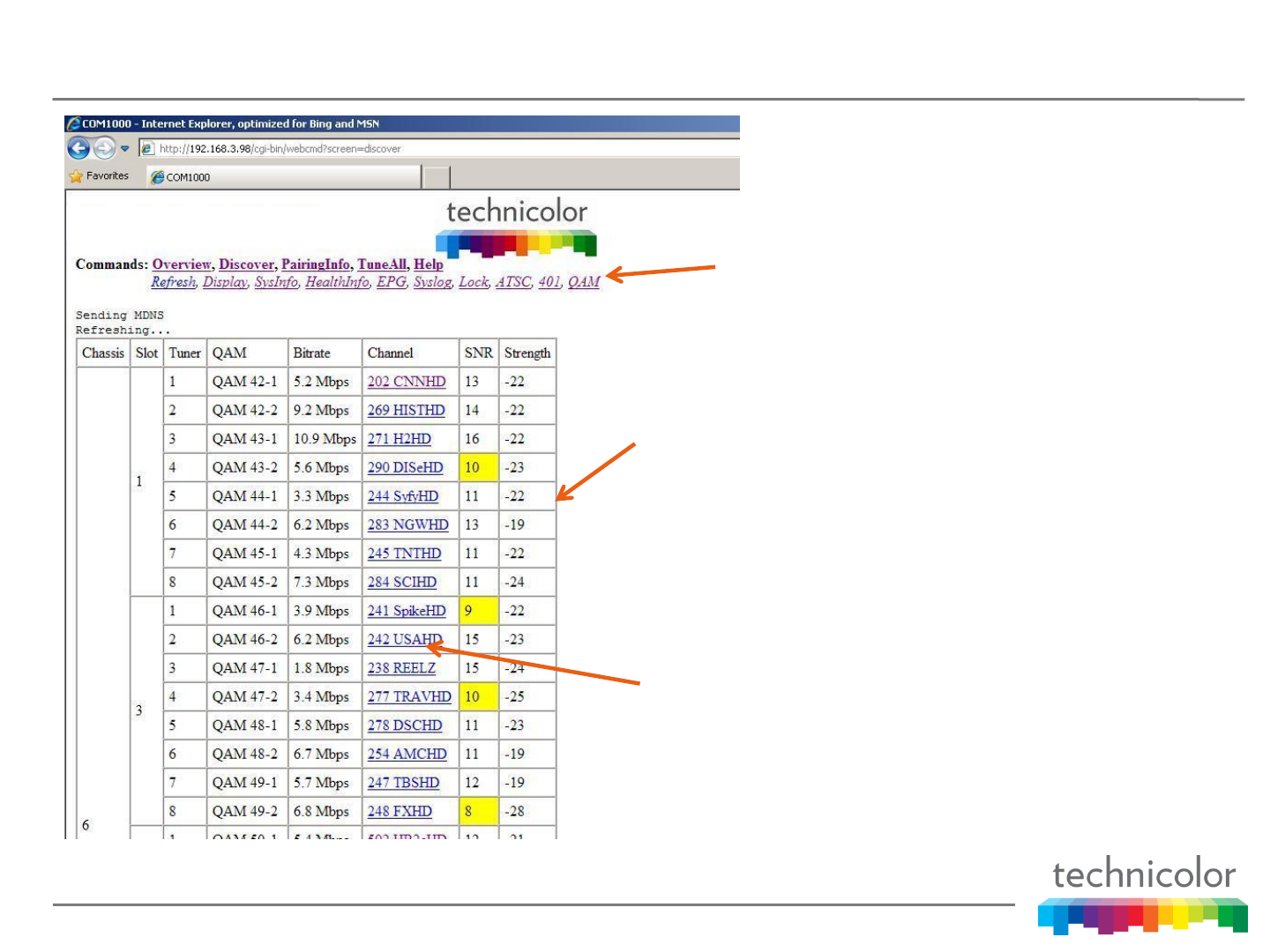This screenshot has height=952, width=1270.
Task: Open channel 242 USAHD link
Action: pyautogui.click(x=405, y=639)
